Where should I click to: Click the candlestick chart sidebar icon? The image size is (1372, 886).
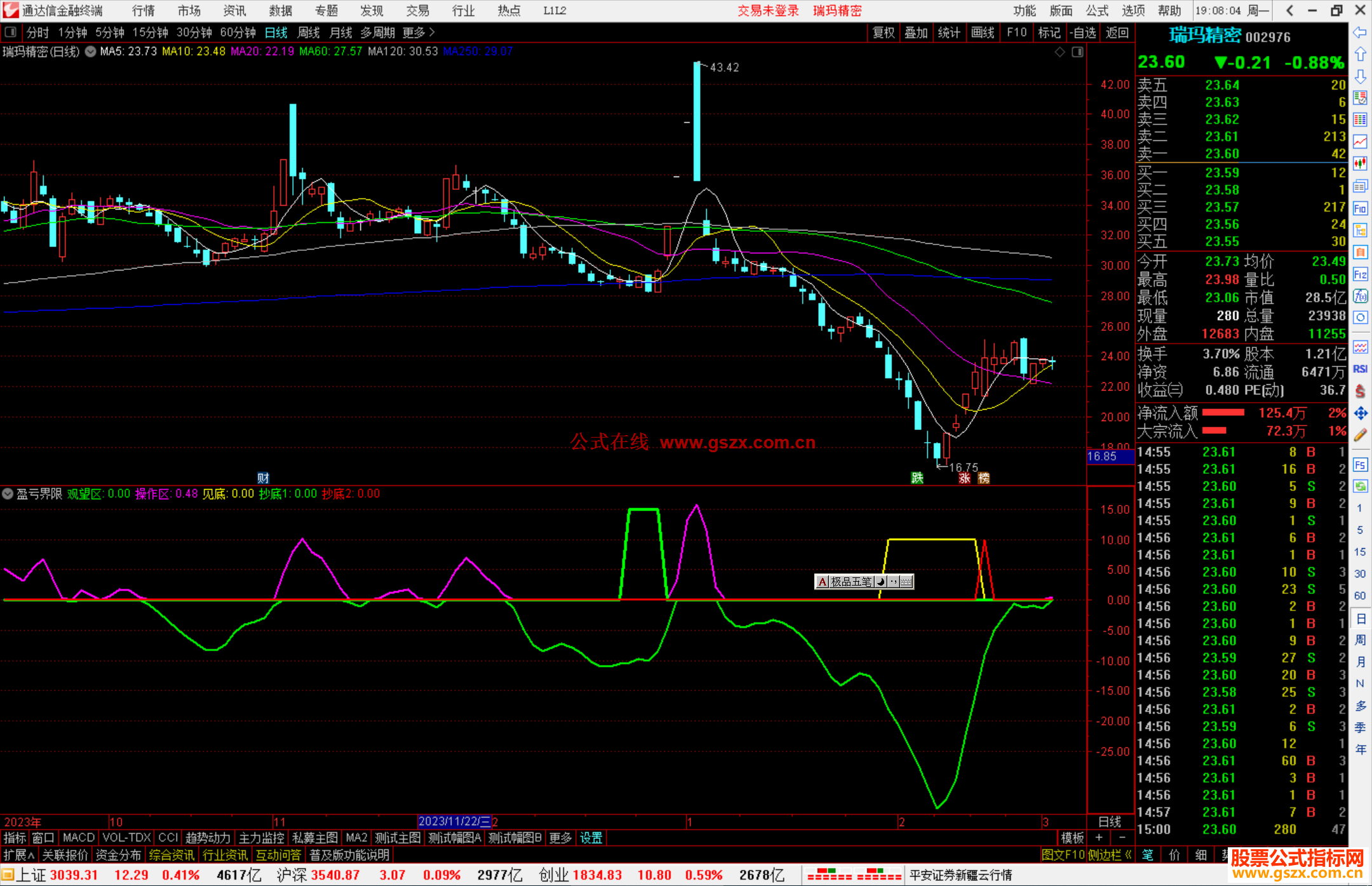coord(1360,163)
